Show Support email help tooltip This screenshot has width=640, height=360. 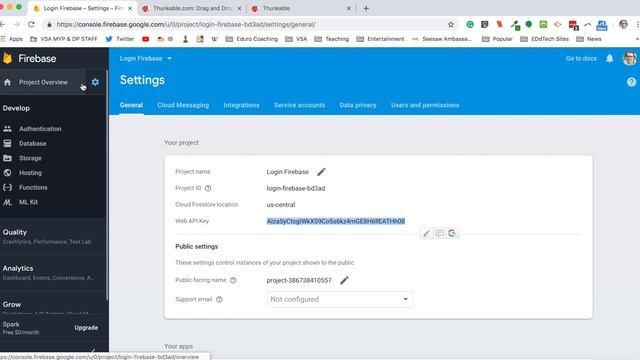(219, 300)
